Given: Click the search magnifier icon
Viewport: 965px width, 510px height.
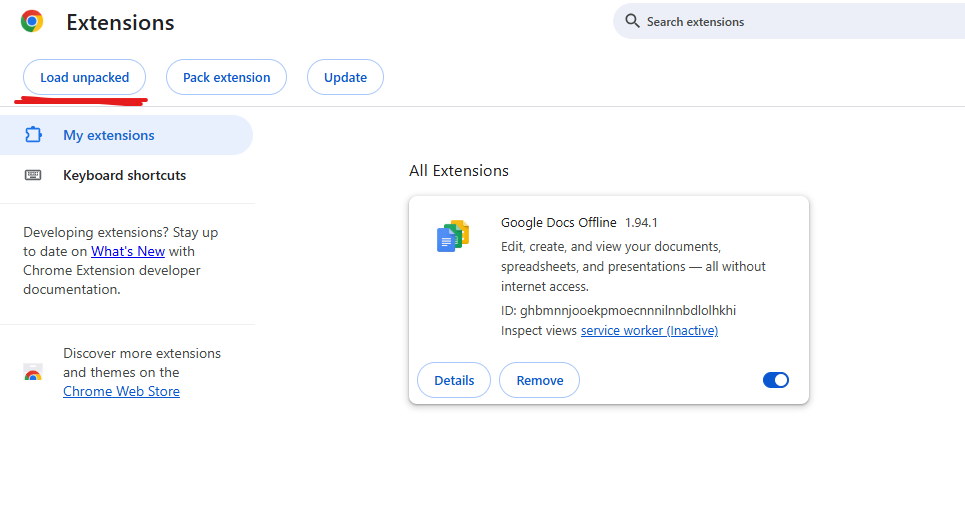Looking at the screenshot, I should tap(632, 21).
